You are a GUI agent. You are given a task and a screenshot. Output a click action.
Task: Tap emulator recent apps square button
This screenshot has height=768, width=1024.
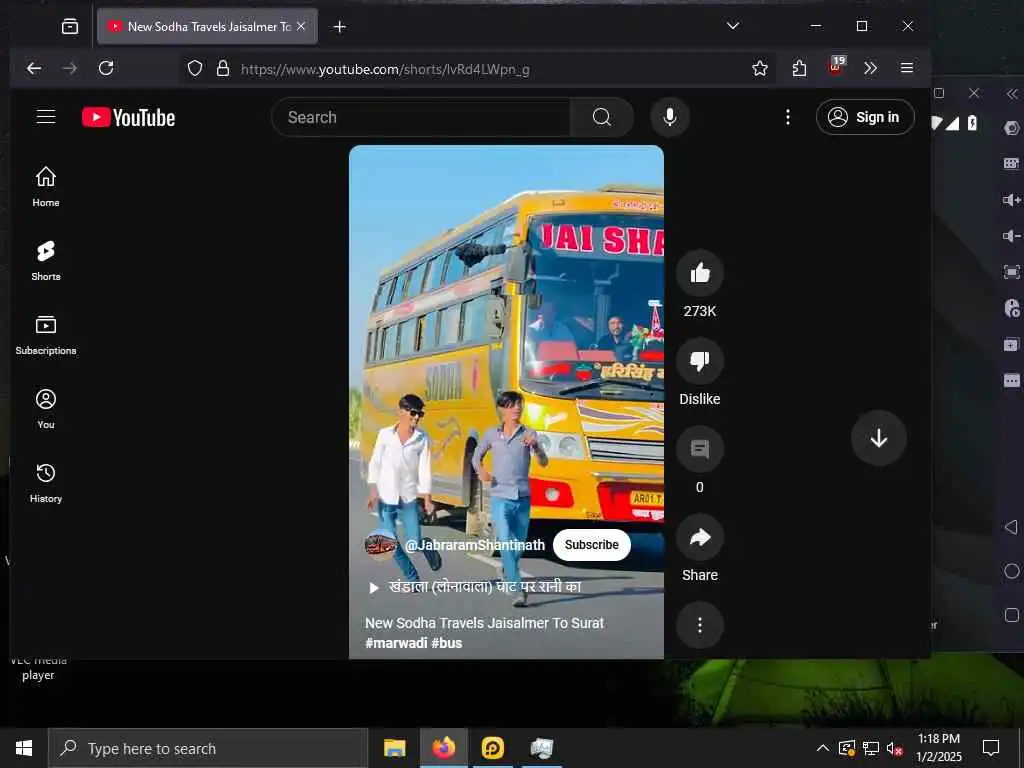point(1012,615)
